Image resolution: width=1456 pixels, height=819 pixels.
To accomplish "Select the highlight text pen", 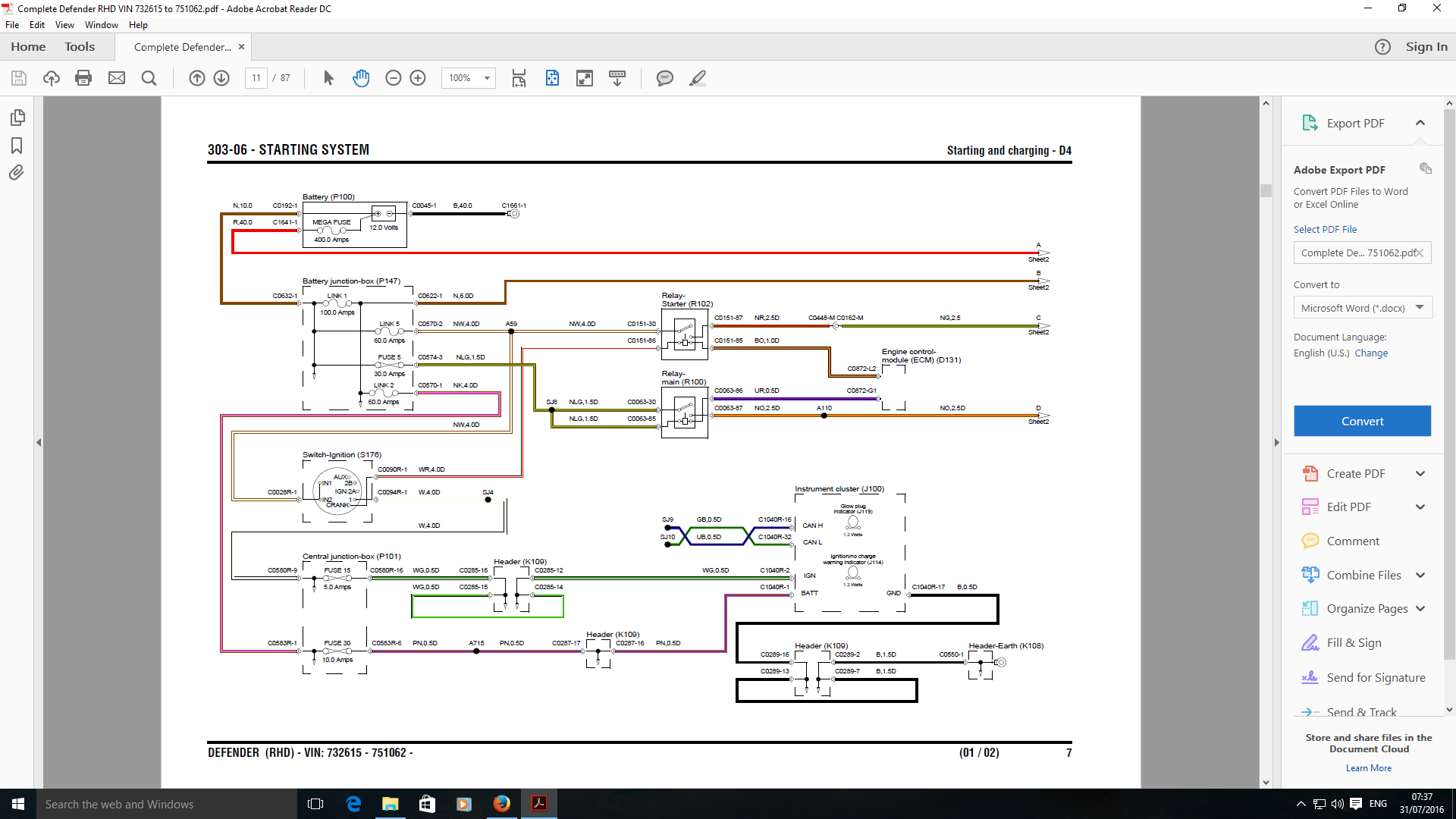I will coord(698,78).
